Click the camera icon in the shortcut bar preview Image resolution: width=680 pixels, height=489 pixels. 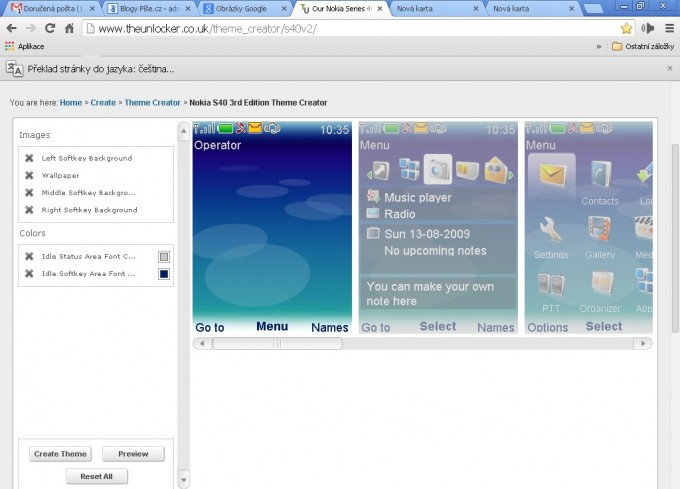tap(438, 170)
